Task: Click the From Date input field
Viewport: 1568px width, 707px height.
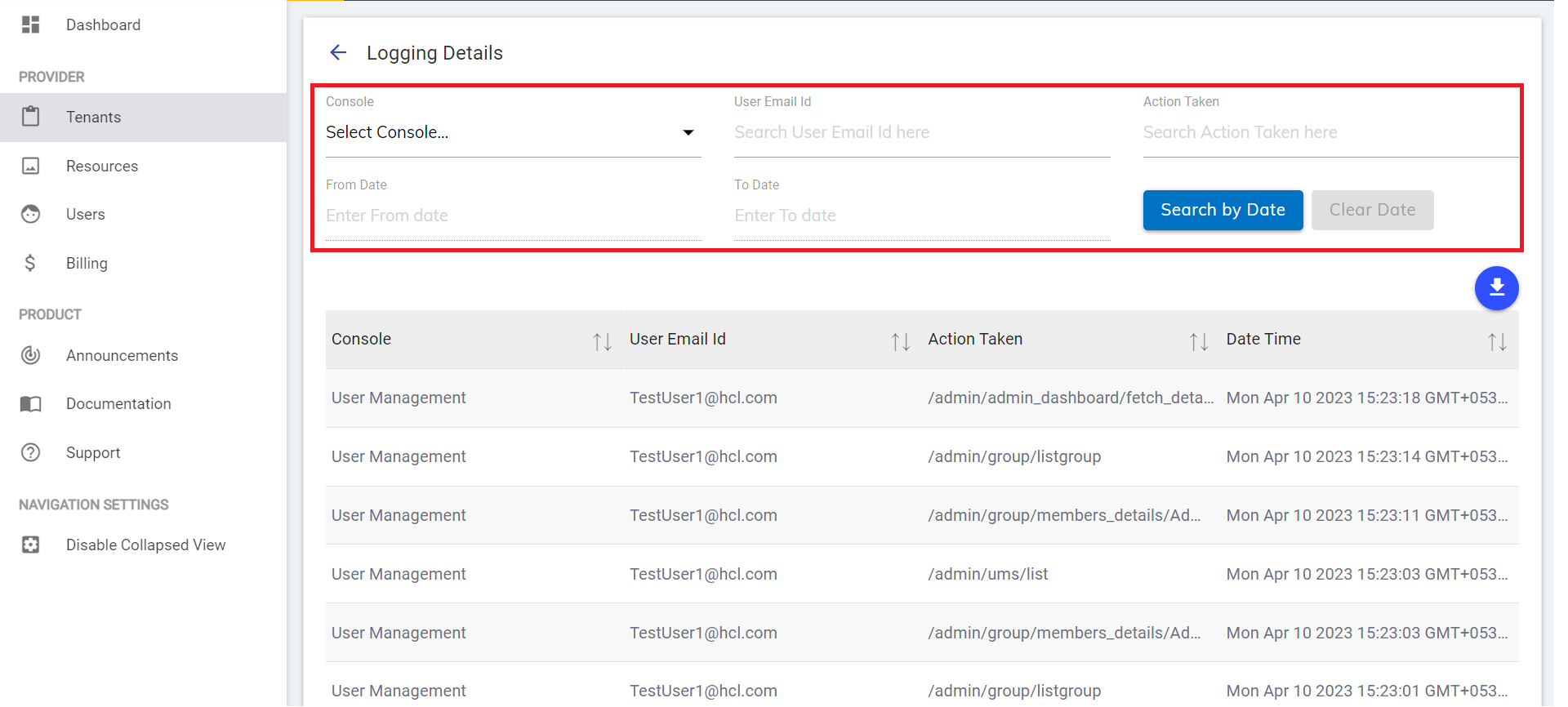Action: coord(513,216)
